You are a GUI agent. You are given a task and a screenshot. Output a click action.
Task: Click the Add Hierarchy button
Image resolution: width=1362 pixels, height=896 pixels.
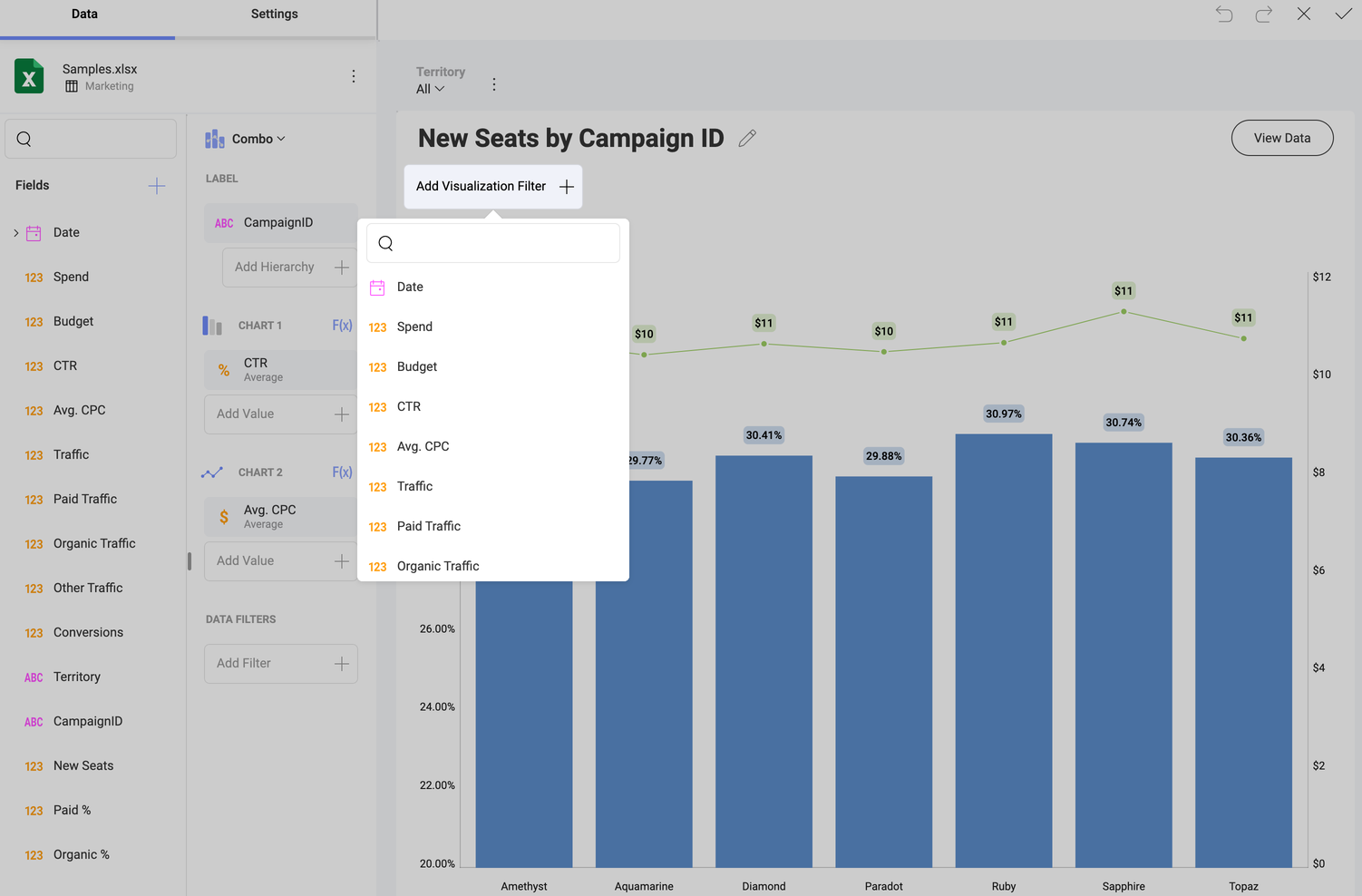tap(289, 267)
